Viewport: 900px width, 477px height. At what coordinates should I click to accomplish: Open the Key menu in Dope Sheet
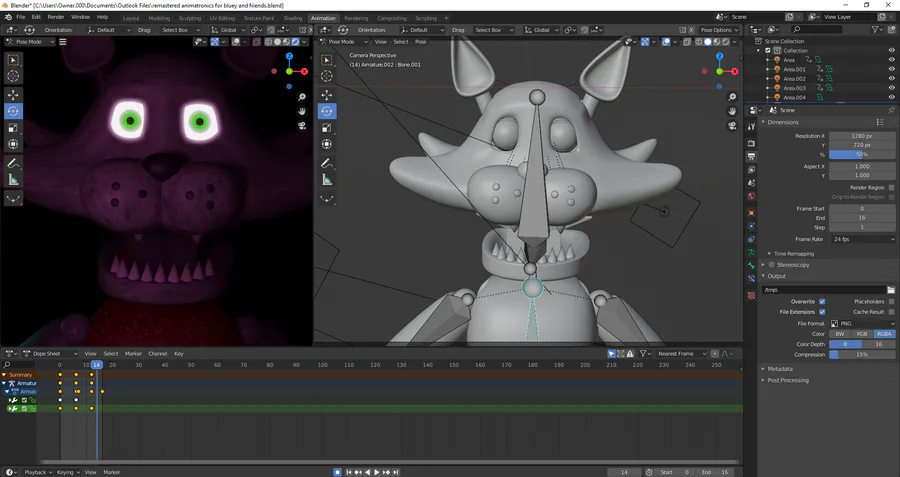179,354
